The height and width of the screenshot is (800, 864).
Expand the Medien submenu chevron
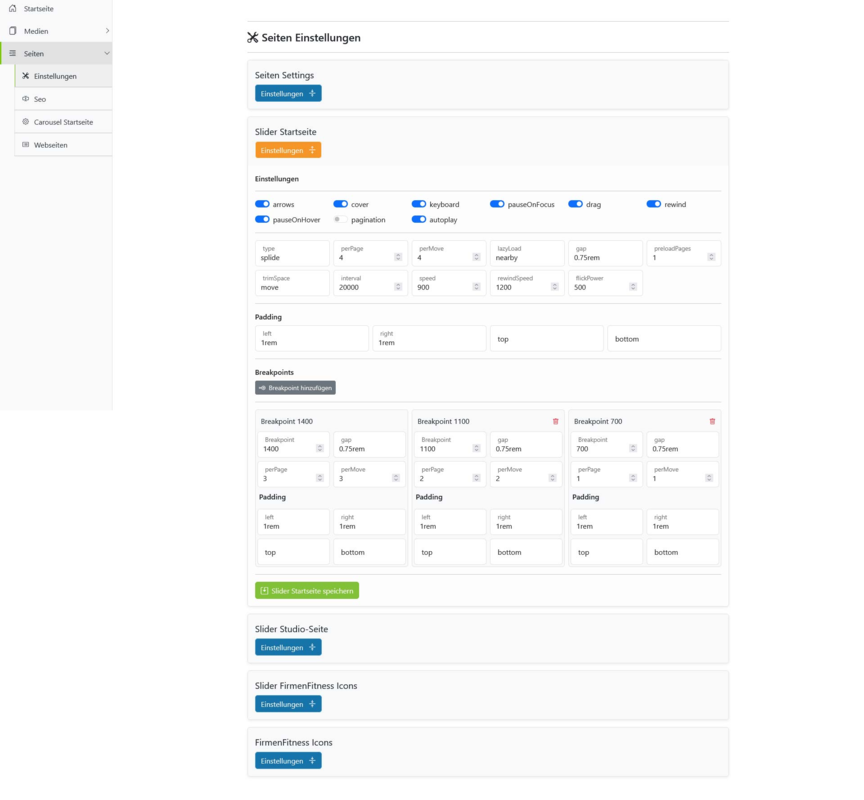107,31
